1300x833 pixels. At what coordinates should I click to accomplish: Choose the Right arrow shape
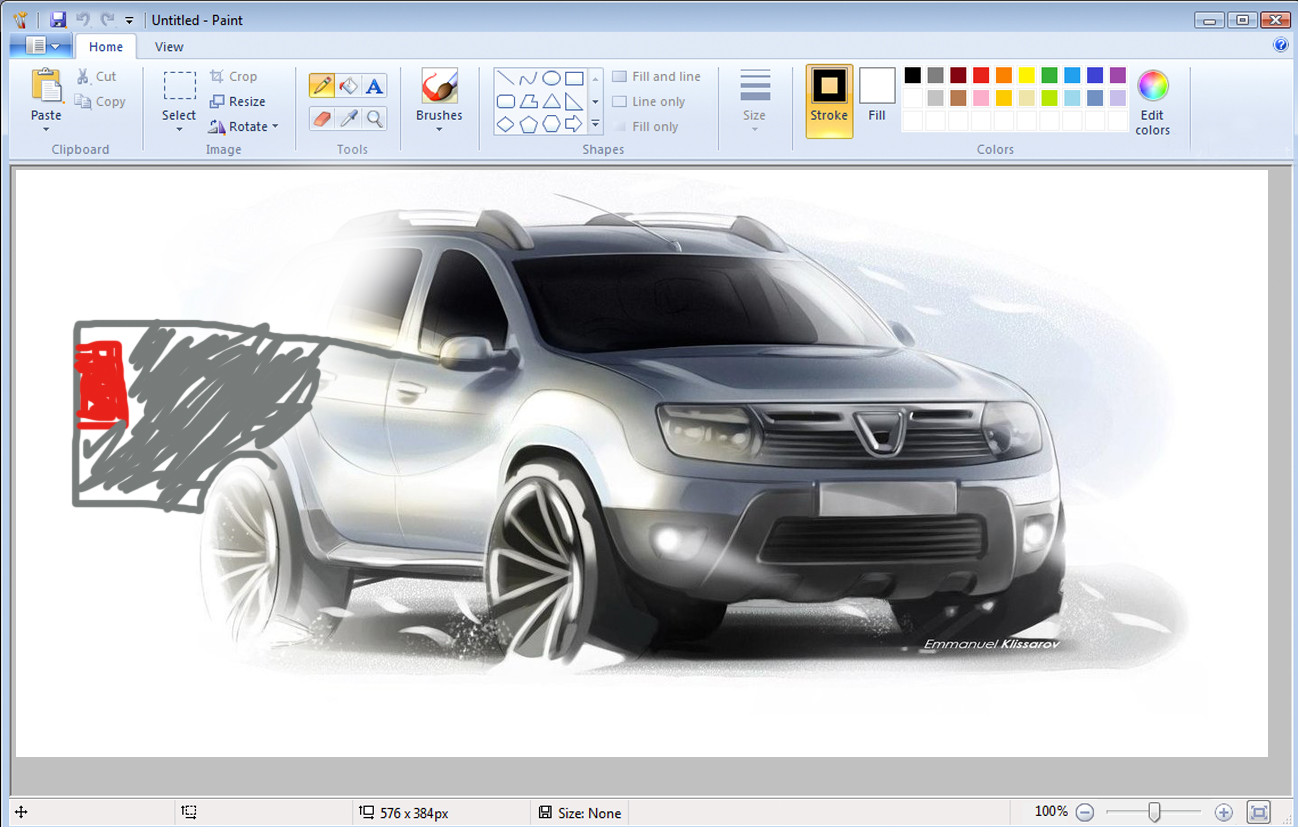(574, 124)
